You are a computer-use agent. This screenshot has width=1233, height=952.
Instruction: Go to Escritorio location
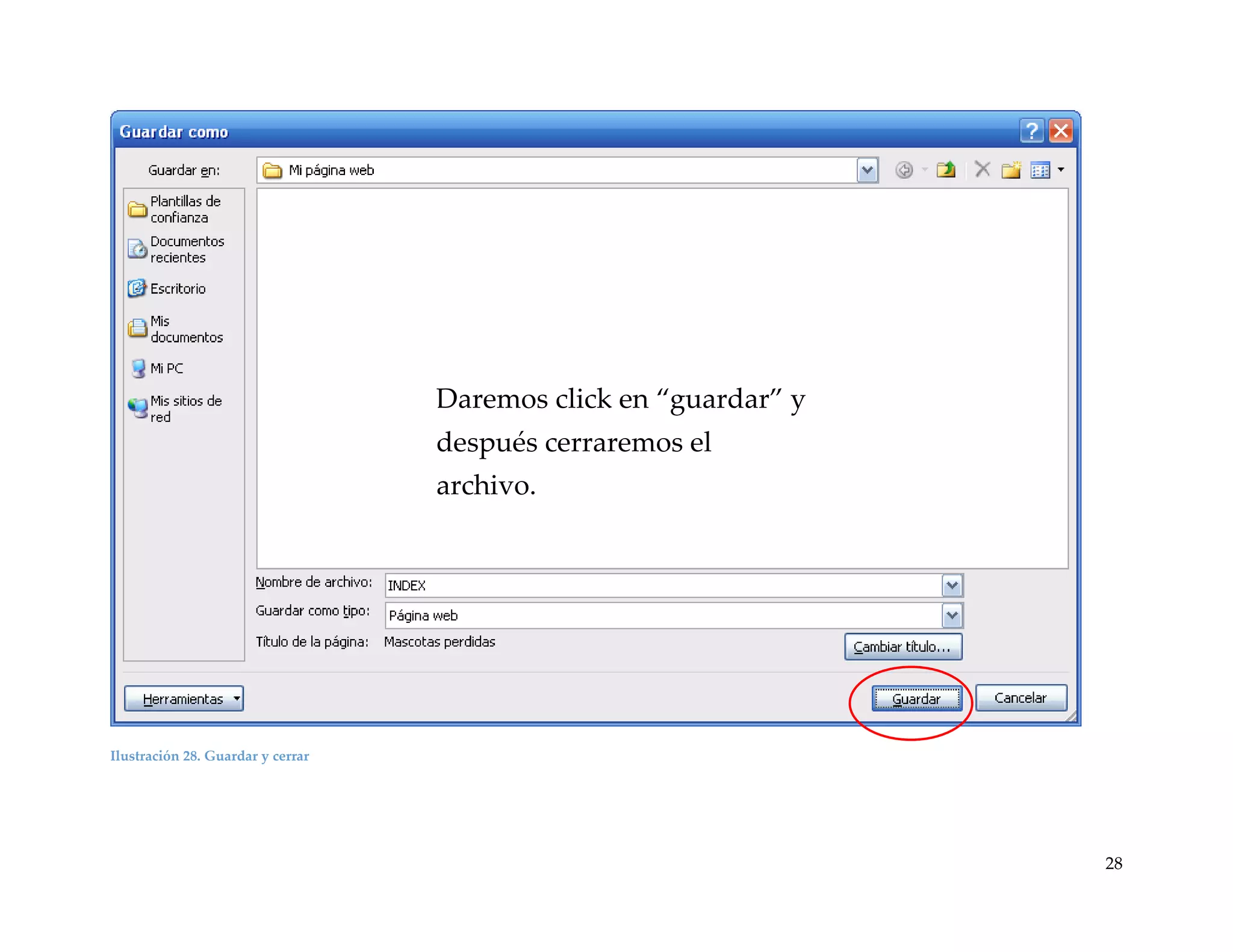coord(168,289)
